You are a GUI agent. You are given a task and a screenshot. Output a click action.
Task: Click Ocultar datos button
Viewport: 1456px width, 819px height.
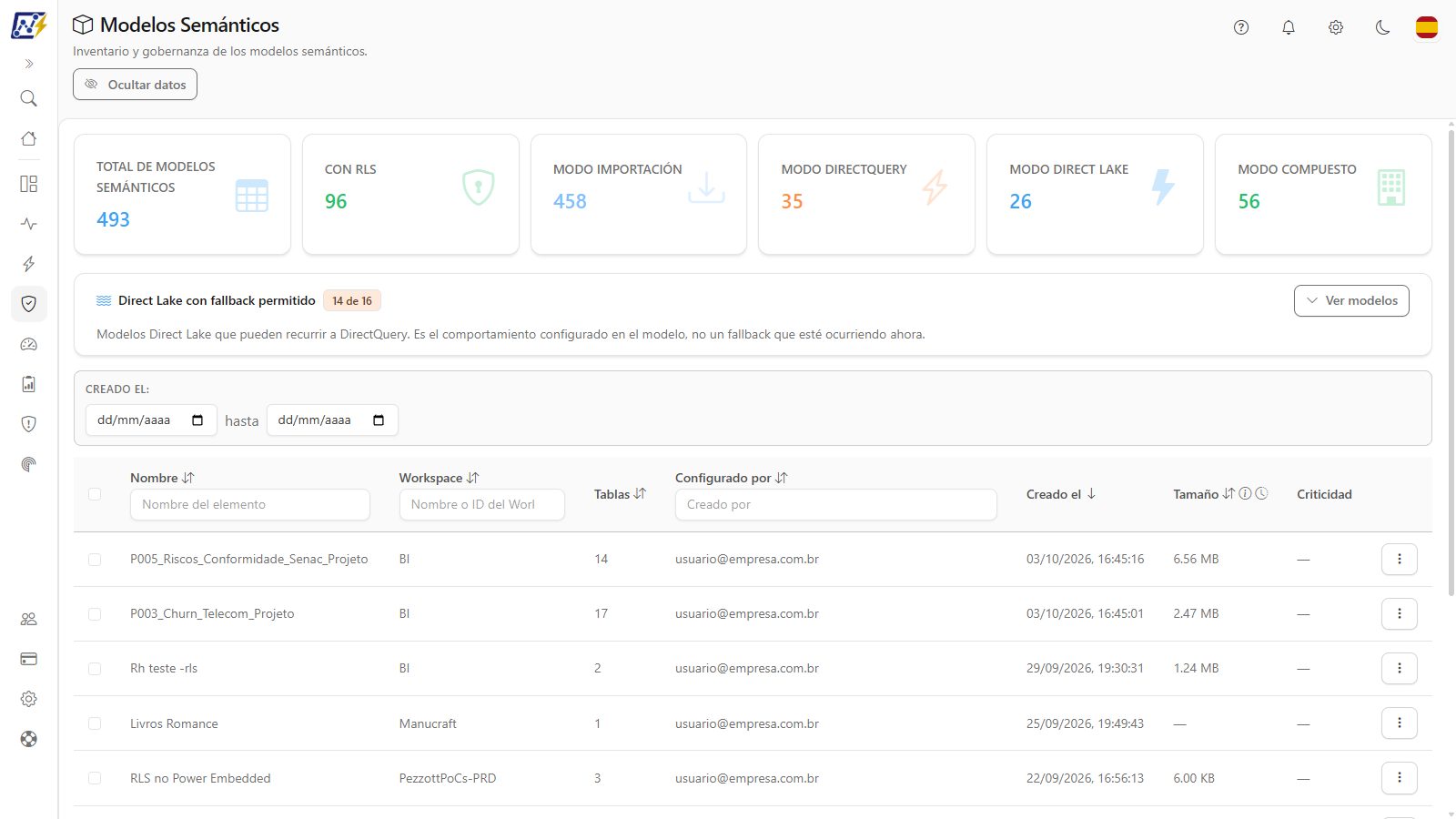pyautogui.click(x=135, y=85)
